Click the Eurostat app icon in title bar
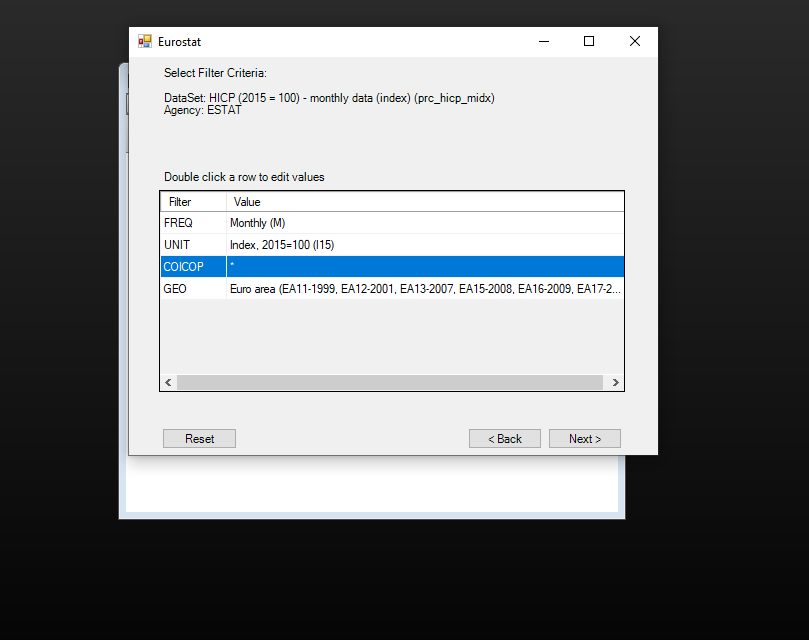Image resolution: width=809 pixels, height=640 pixels. click(x=145, y=42)
